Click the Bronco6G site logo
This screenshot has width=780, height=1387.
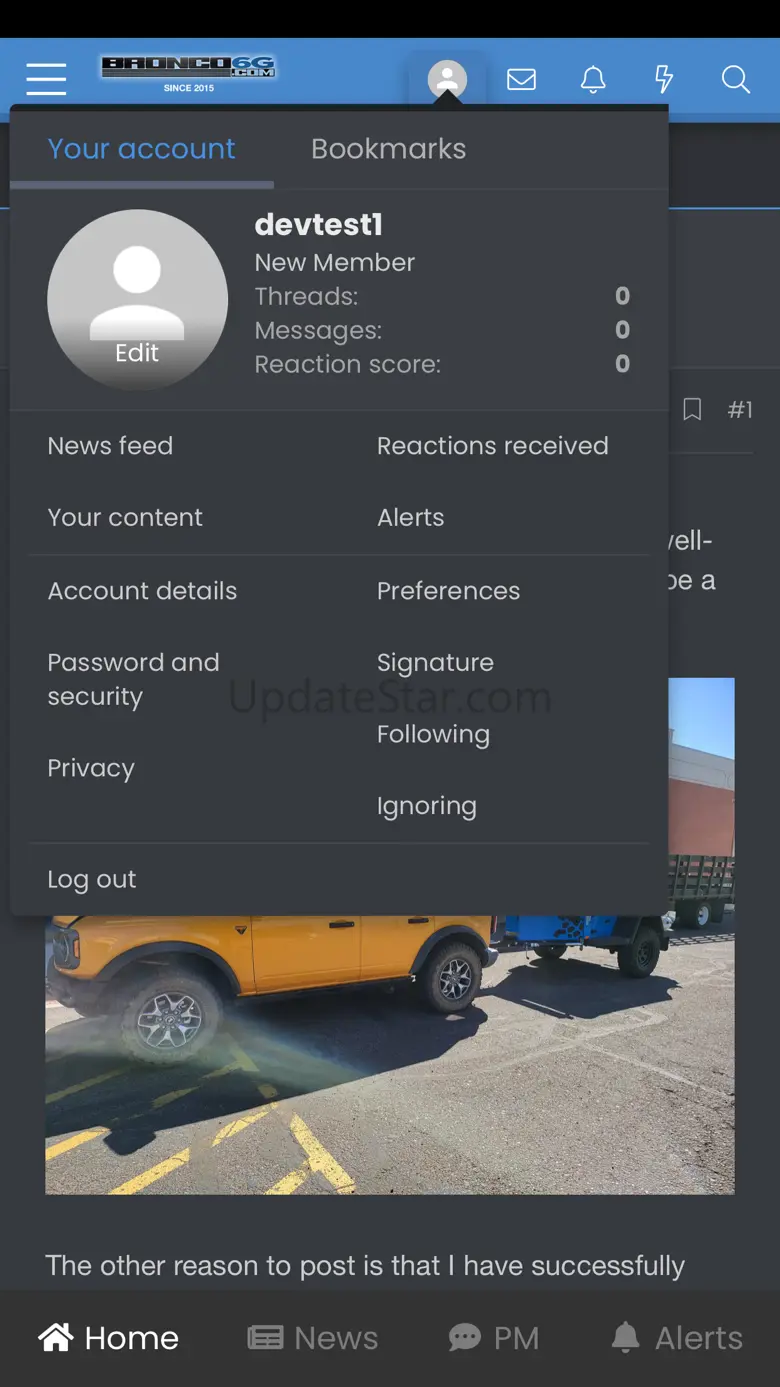click(188, 73)
